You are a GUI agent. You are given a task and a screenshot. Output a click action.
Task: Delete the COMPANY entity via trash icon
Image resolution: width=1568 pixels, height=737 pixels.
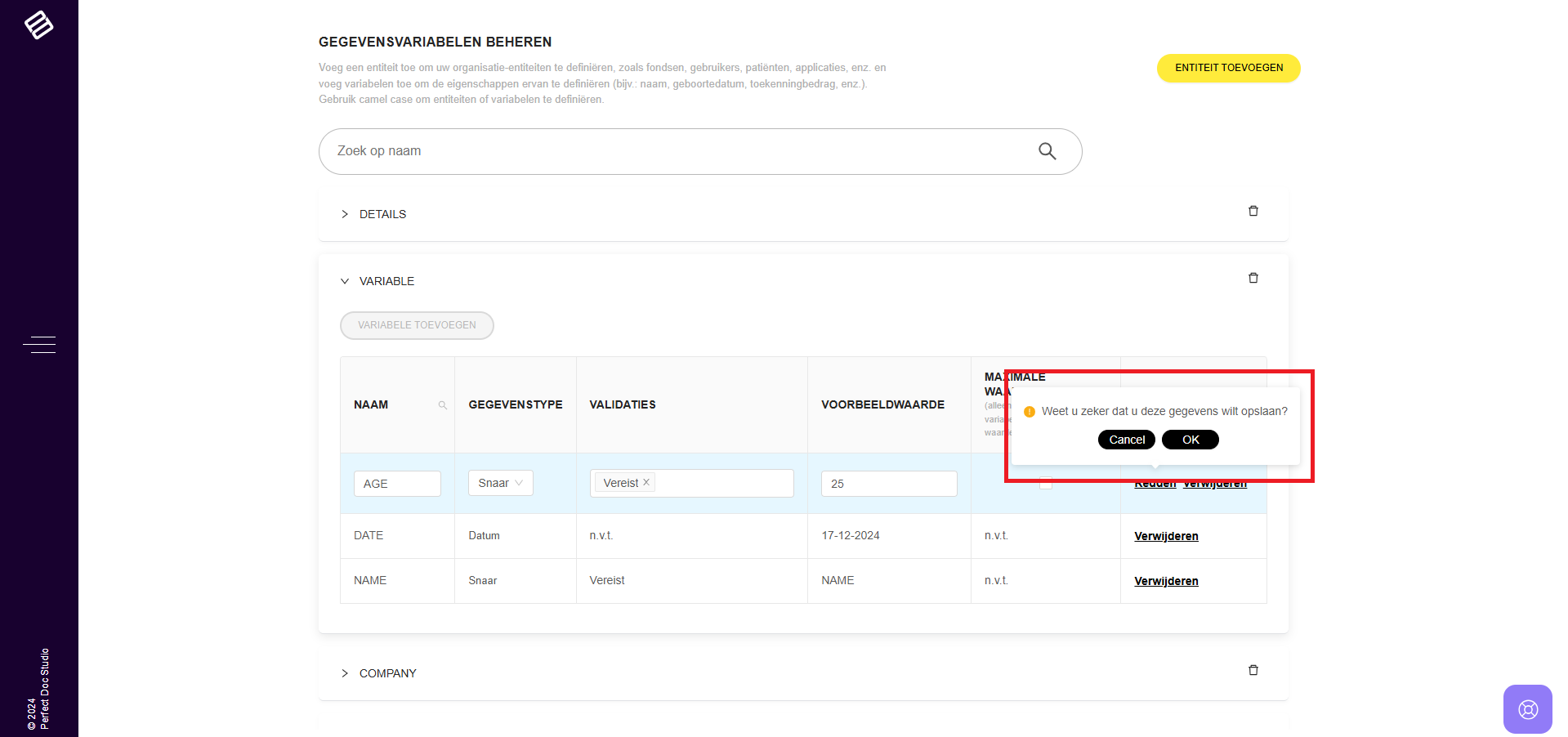point(1253,671)
